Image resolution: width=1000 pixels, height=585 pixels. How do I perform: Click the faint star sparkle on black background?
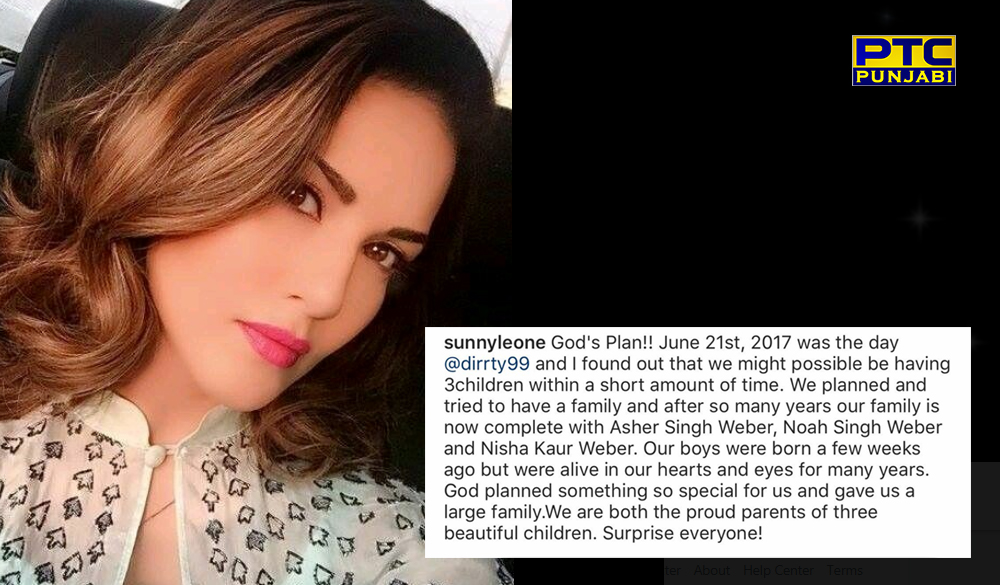coord(919,219)
